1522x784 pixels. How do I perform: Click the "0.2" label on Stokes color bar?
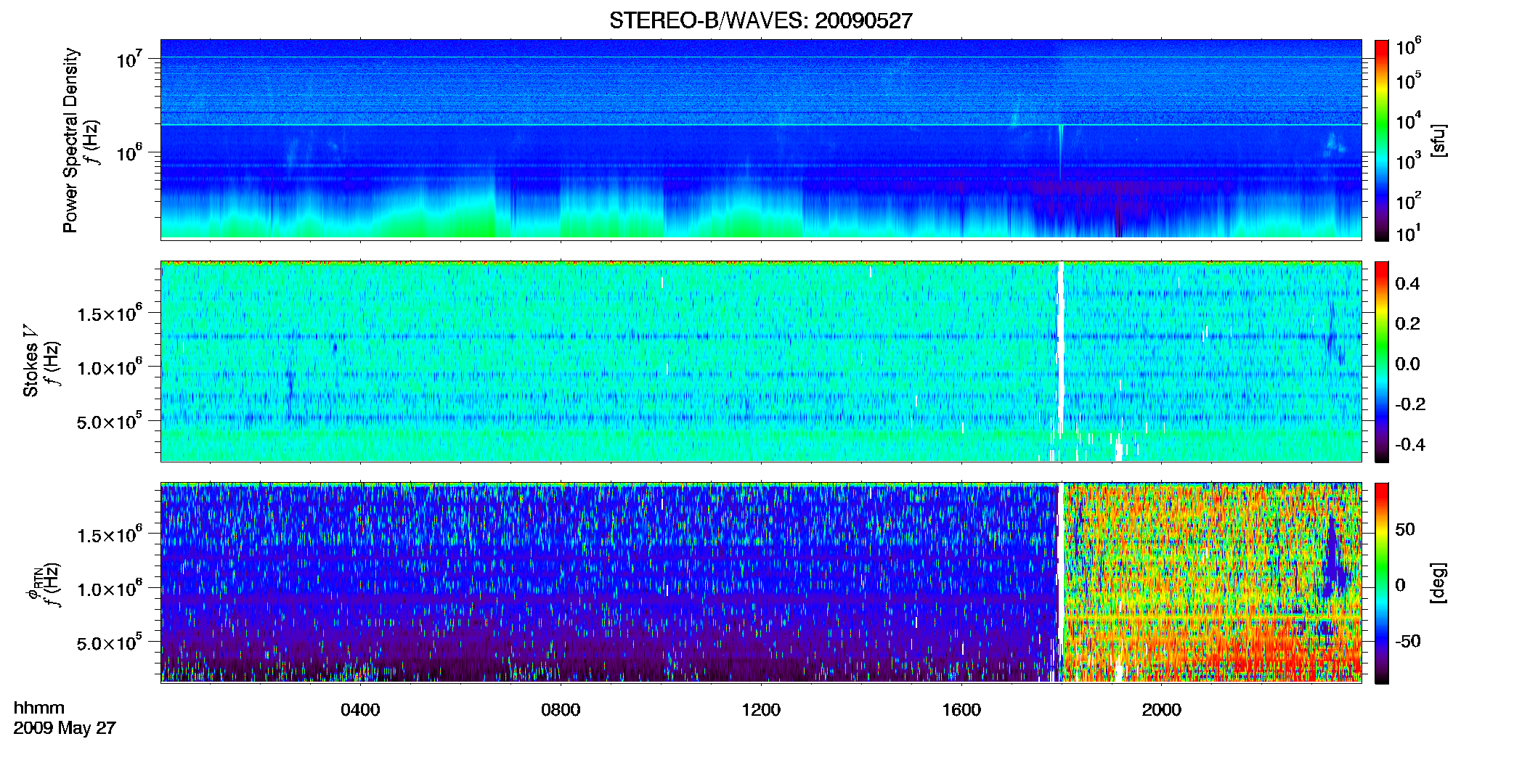[x=1407, y=324]
